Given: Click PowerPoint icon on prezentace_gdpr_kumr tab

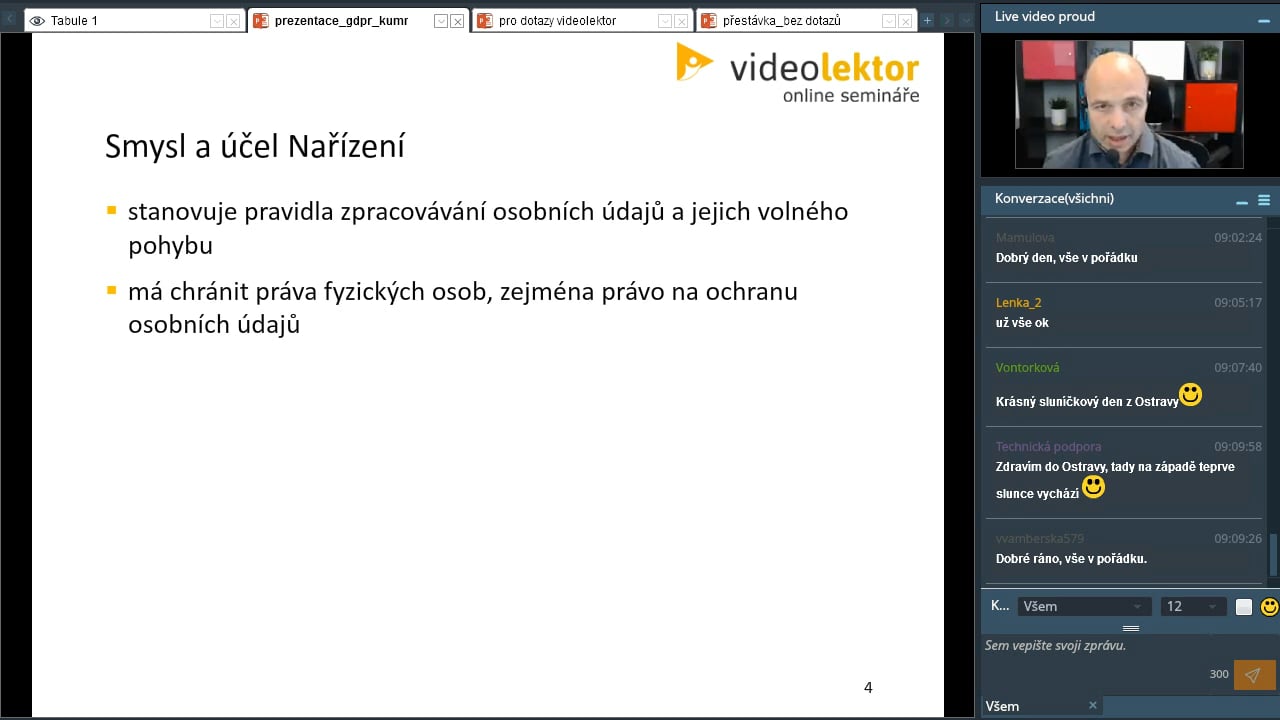Looking at the screenshot, I should pyautogui.click(x=261, y=20).
